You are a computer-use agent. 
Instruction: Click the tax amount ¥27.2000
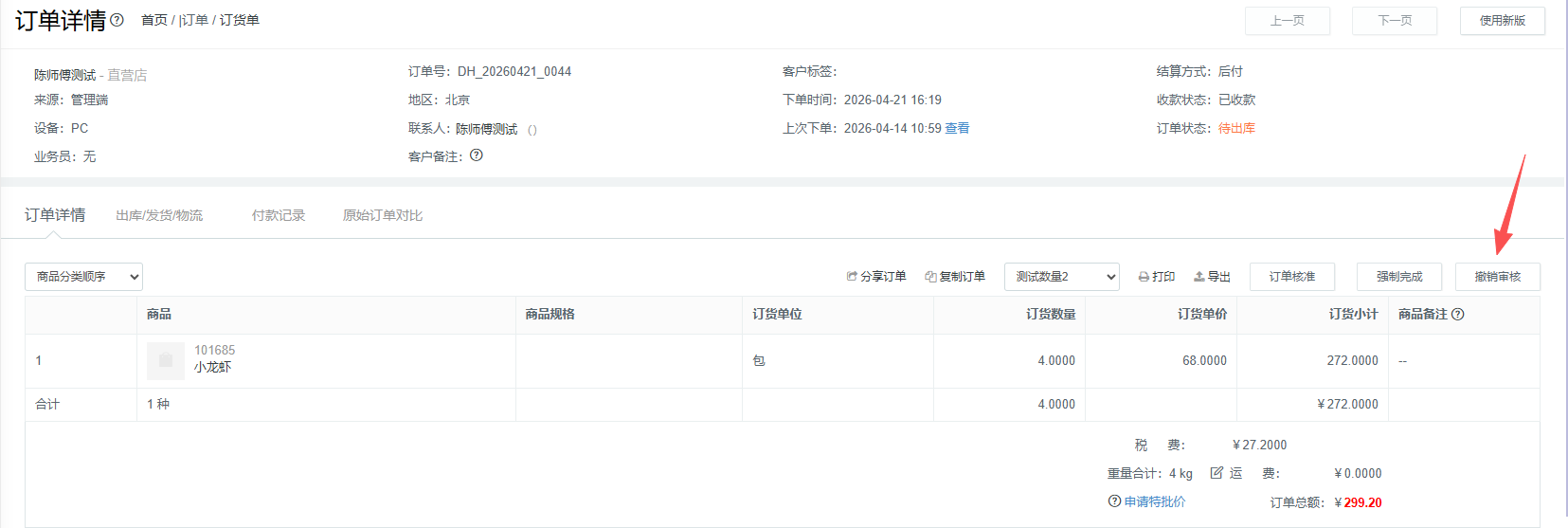coord(1260,445)
